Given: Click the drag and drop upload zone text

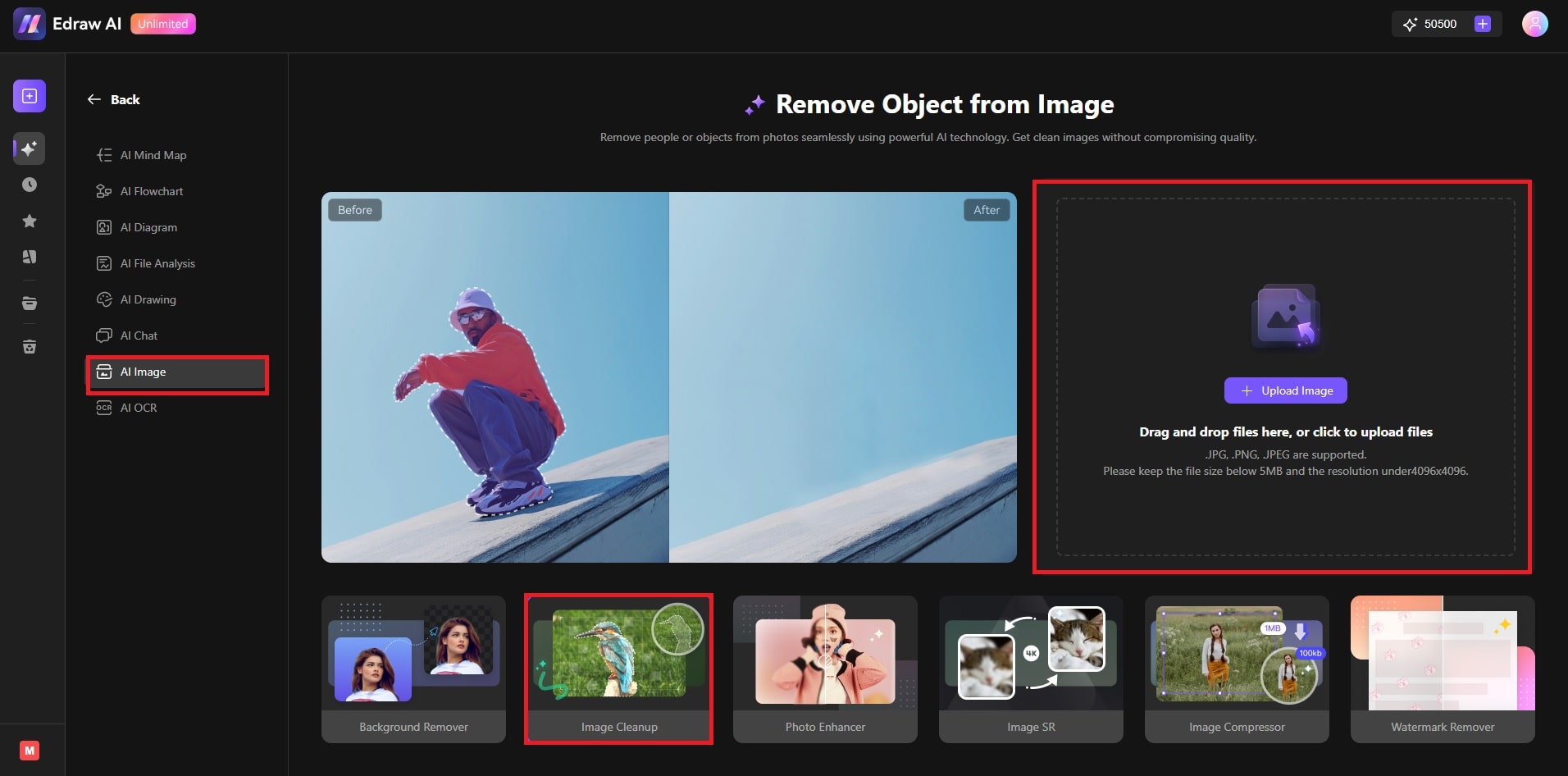Looking at the screenshot, I should click(x=1285, y=431).
